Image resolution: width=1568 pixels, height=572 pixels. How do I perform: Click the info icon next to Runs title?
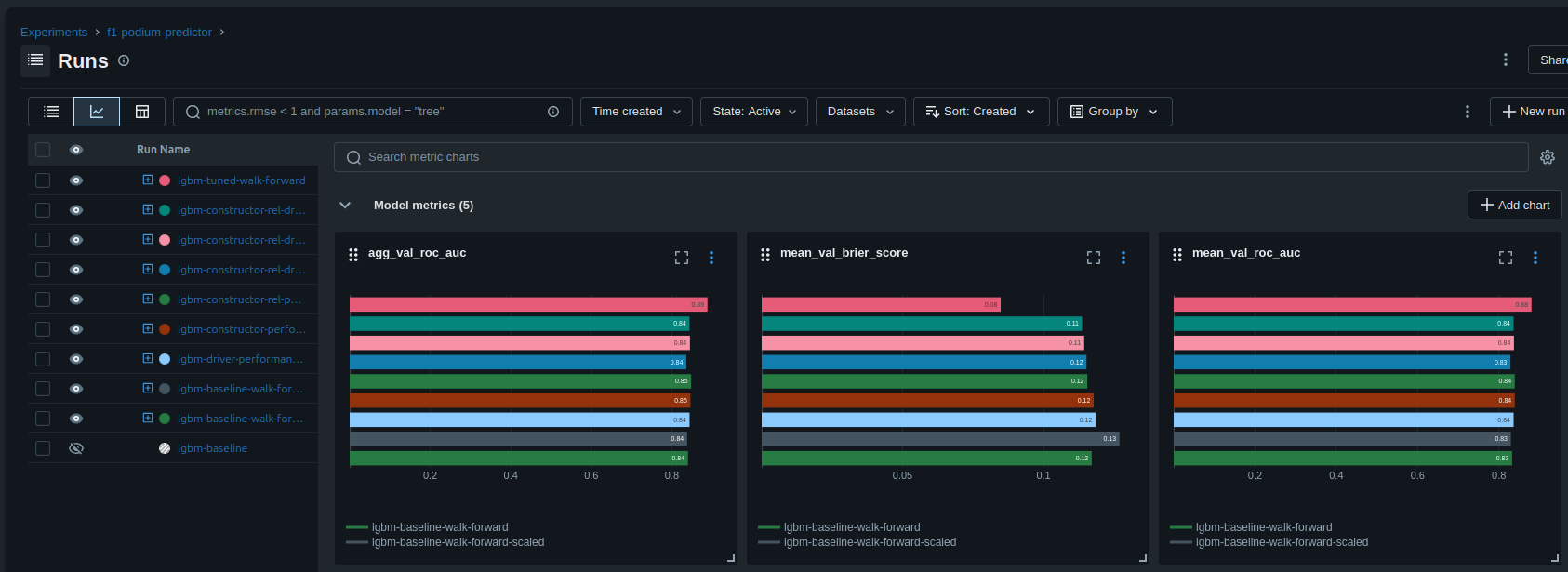[x=124, y=60]
